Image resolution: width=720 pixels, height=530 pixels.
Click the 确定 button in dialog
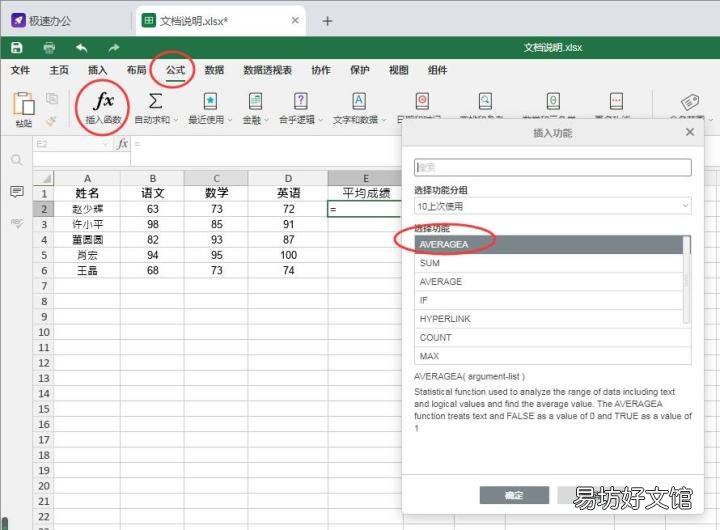pyautogui.click(x=514, y=495)
